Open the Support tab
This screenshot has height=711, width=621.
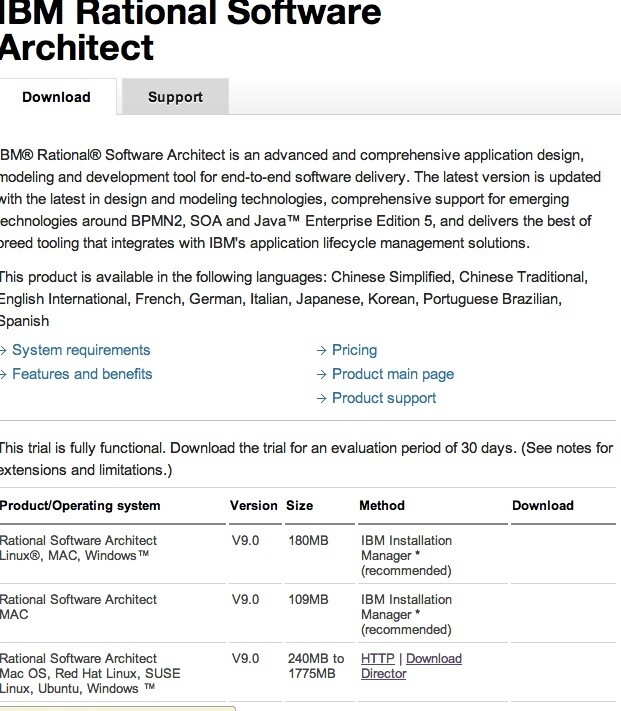coord(175,97)
